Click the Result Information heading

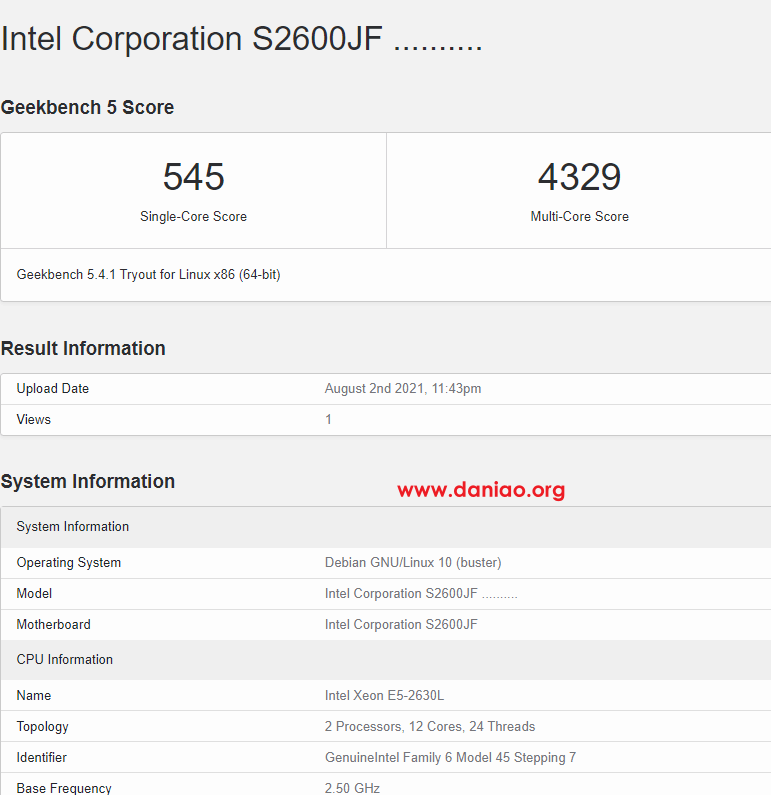pyautogui.click(x=83, y=348)
